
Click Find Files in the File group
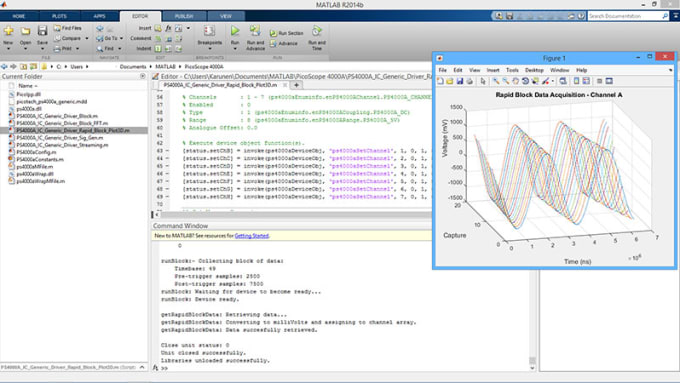[x=67, y=28]
